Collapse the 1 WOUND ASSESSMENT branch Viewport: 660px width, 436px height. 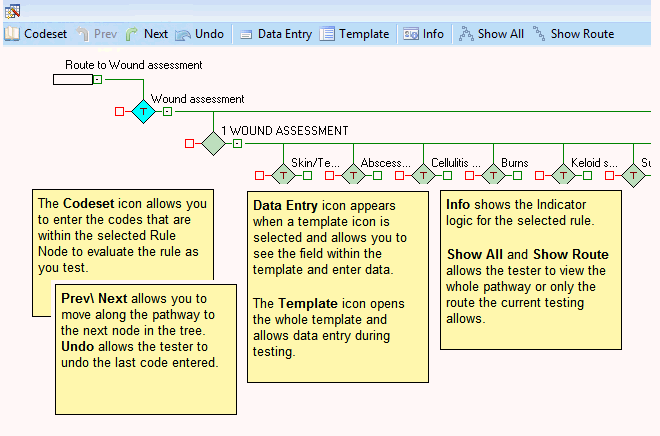tap(237, 143)
